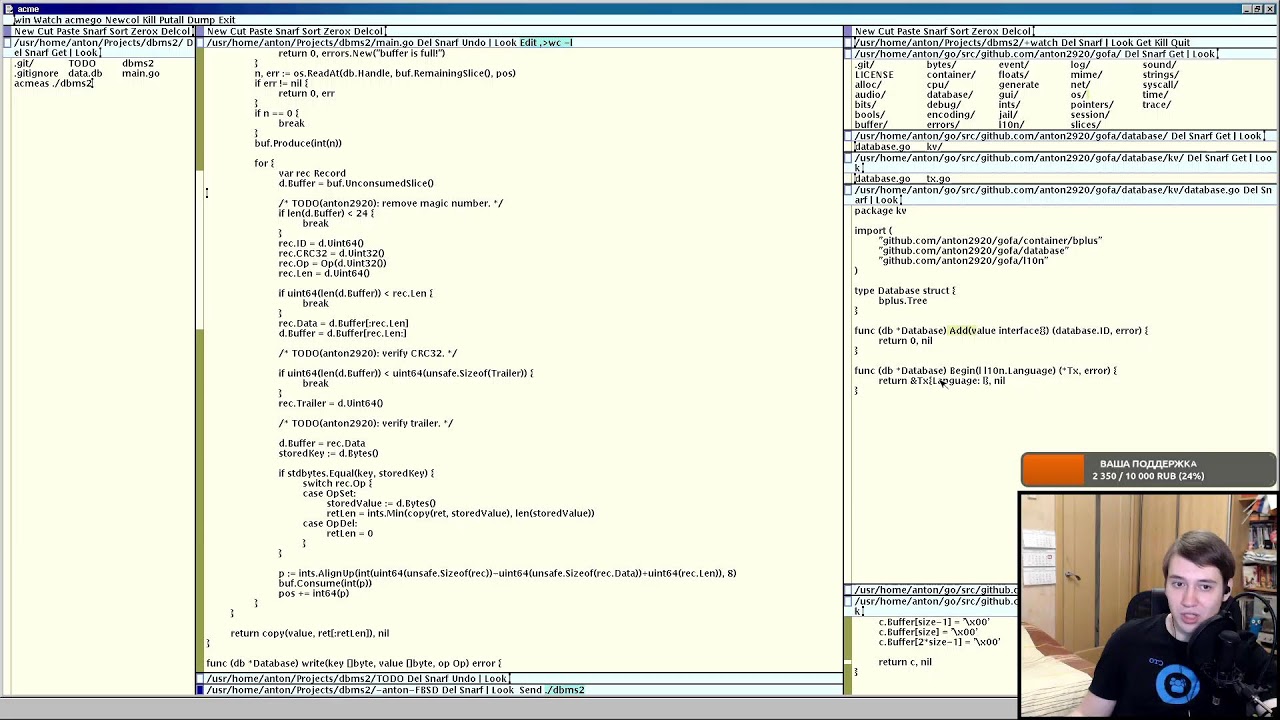Click the gofa/database/ directory window's handle box
Image resolution: width=1280 pixels, height=720 pixels.
[848, 136]
